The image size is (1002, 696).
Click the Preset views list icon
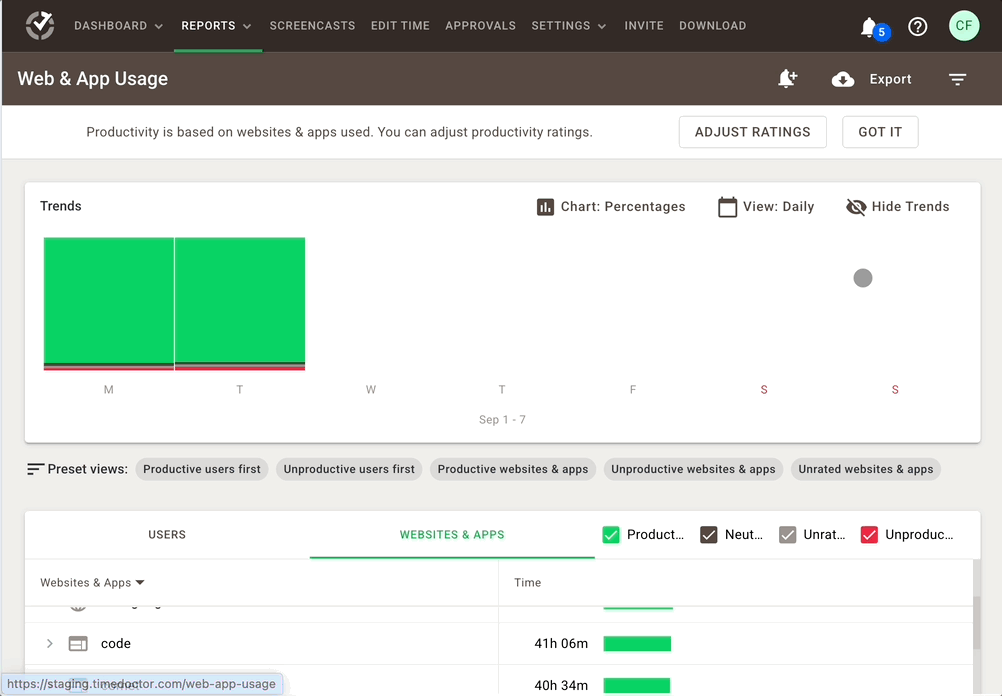point(35,469)
